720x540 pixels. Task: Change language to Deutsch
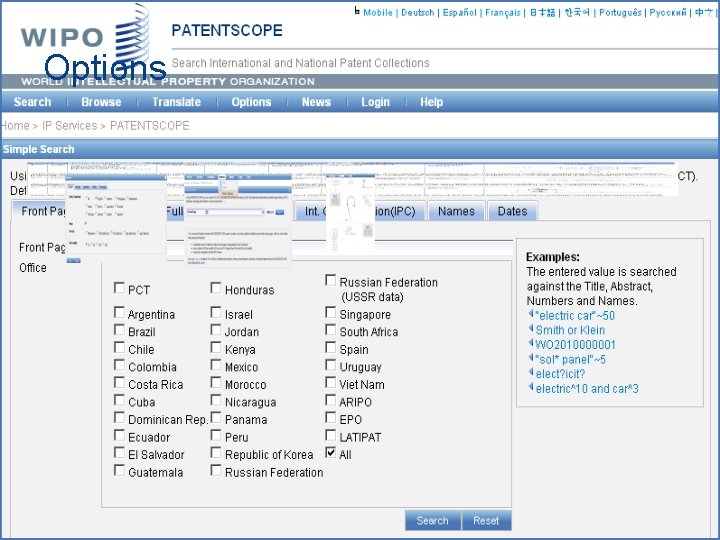point(417,13)
